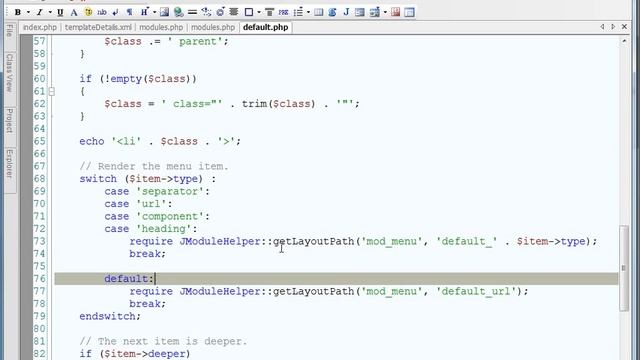Click the blue S script icon

(332, 12)
